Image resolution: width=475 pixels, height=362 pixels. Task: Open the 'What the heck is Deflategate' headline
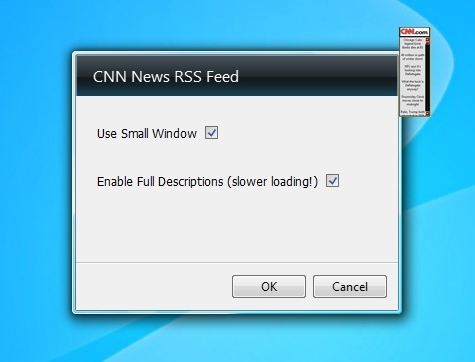pos(413,85)
